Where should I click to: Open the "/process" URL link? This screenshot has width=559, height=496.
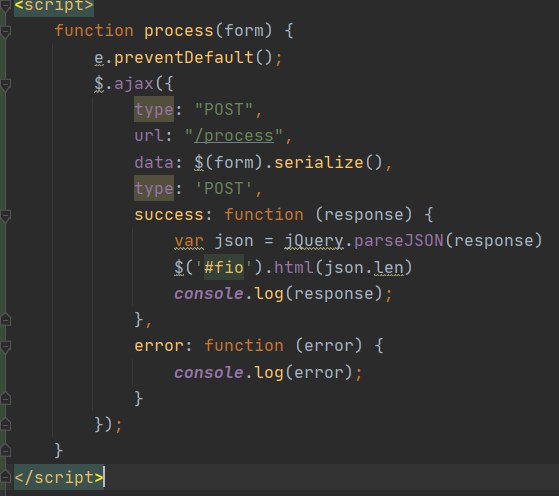click(x=234, y=136)
